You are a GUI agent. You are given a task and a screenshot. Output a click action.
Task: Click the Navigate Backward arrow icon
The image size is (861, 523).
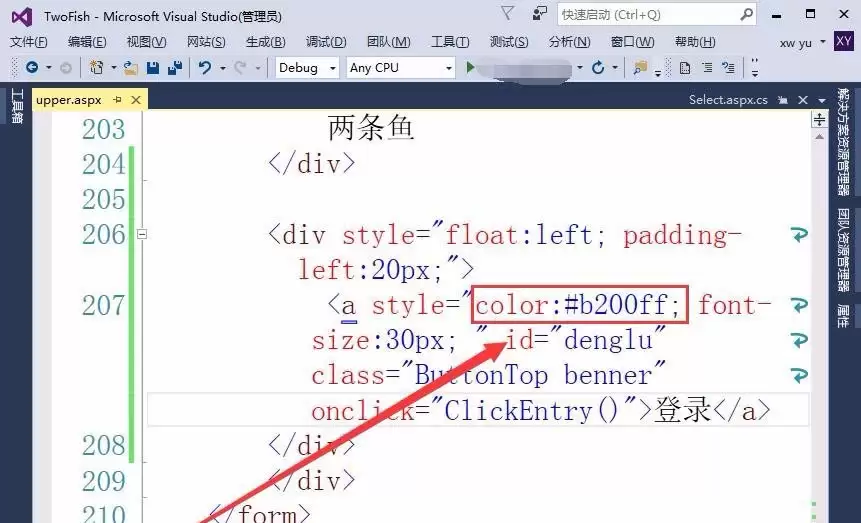click(x=32, y=68)
